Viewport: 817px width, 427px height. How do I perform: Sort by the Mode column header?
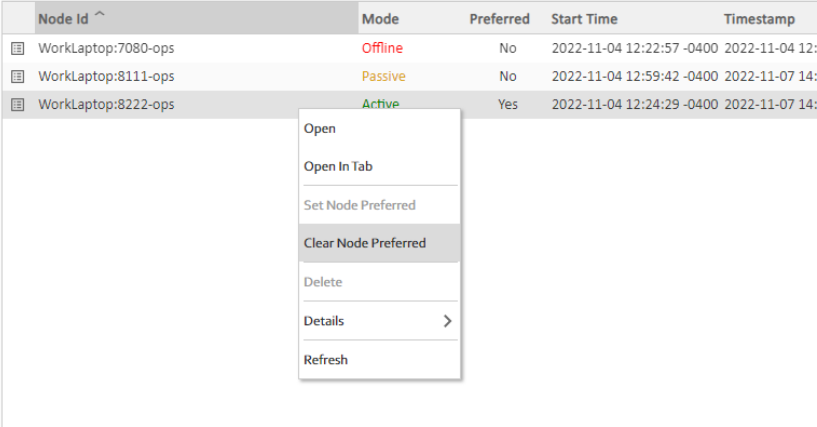point(380,19)
